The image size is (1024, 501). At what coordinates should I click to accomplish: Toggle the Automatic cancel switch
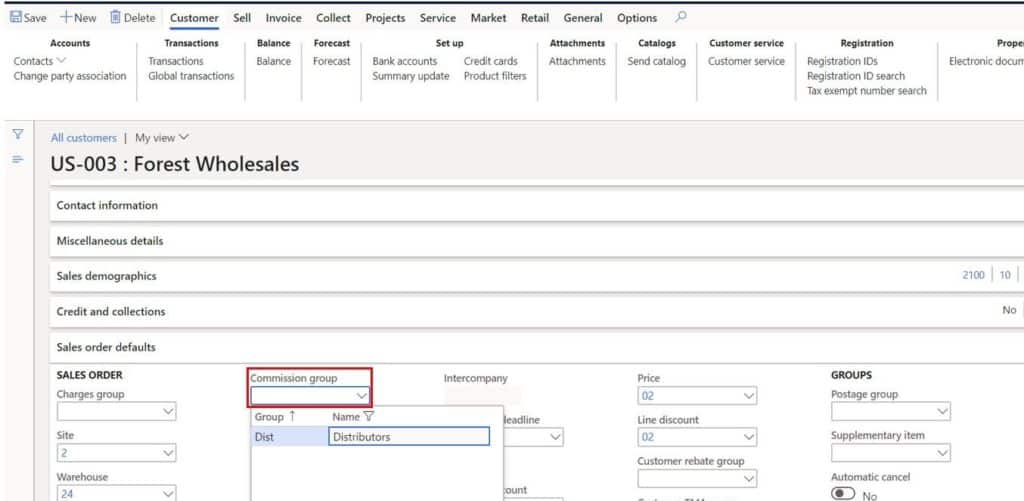pyautogui.click(x=842, y=494)
